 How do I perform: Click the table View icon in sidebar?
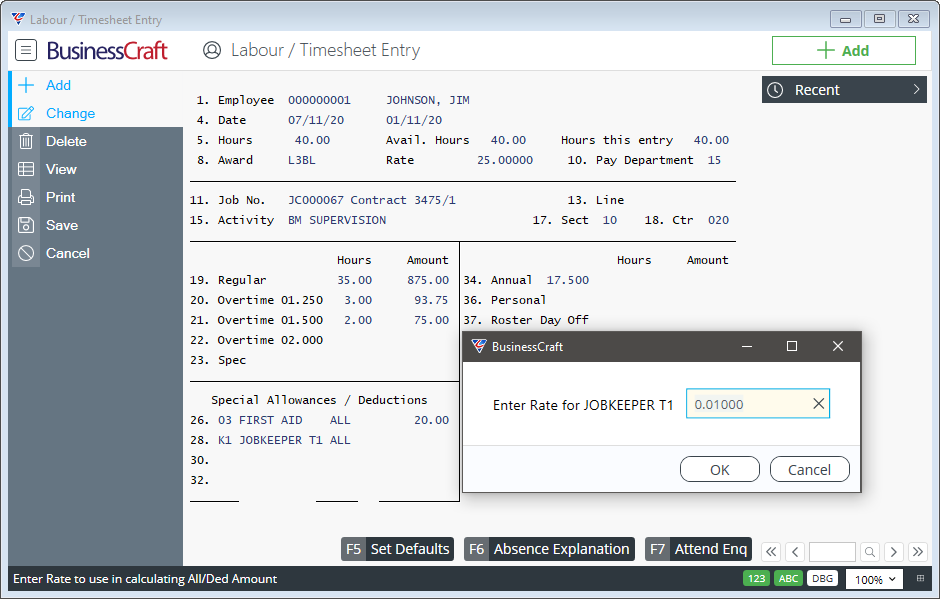[x=26, y=169]
